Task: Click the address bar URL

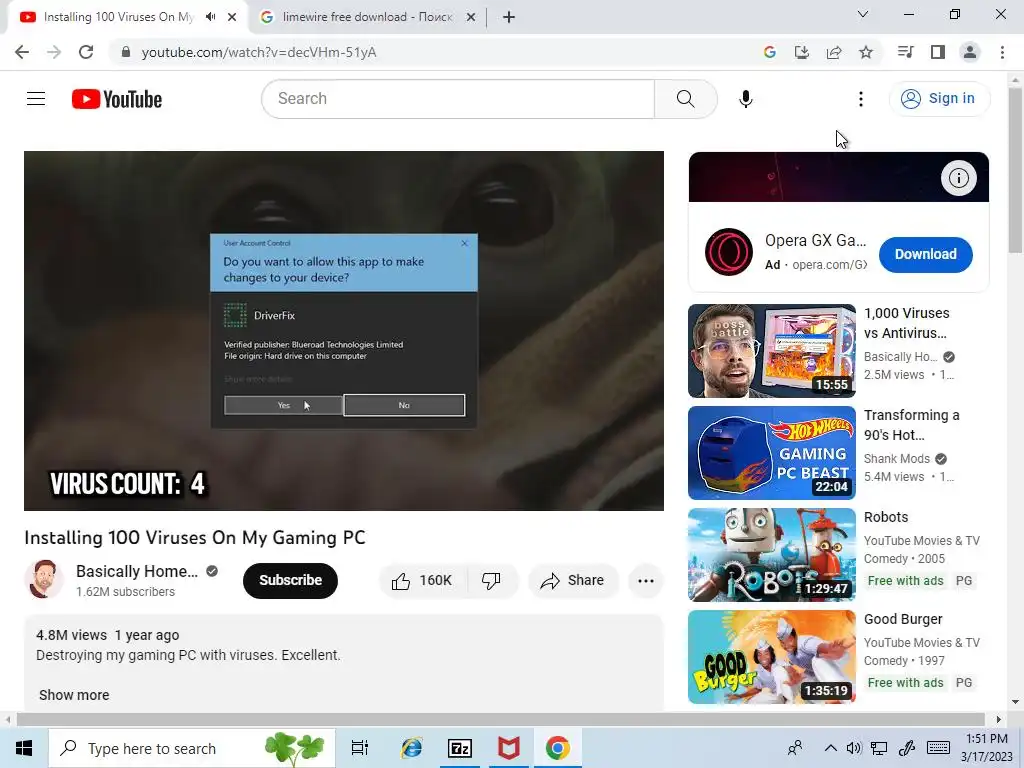Action: point(259,52)
